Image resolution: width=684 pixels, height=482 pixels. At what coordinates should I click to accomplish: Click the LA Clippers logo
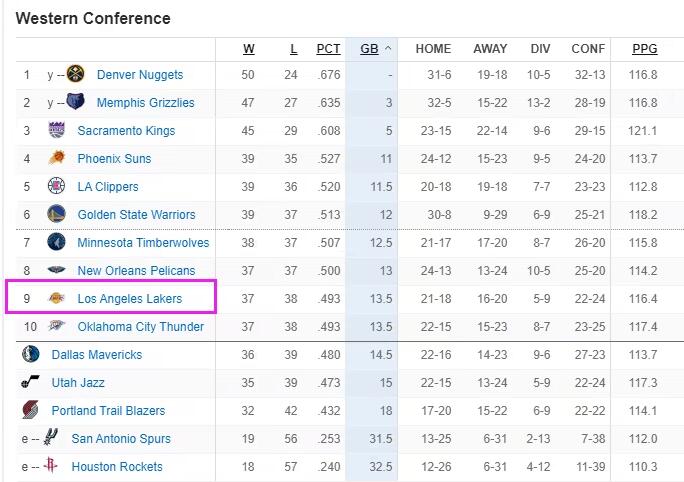[x=56, y=187]
